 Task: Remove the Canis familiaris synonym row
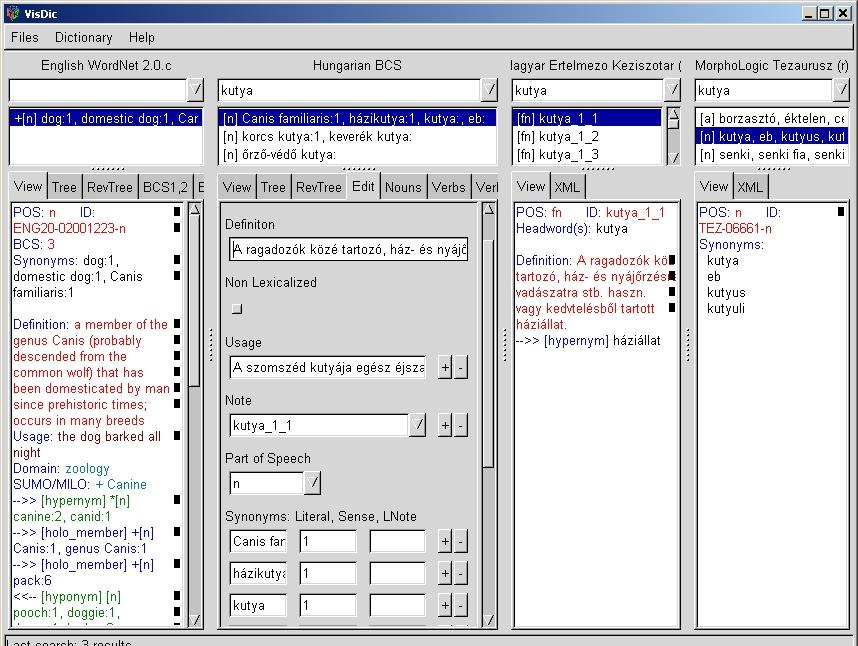coord(460,542)
